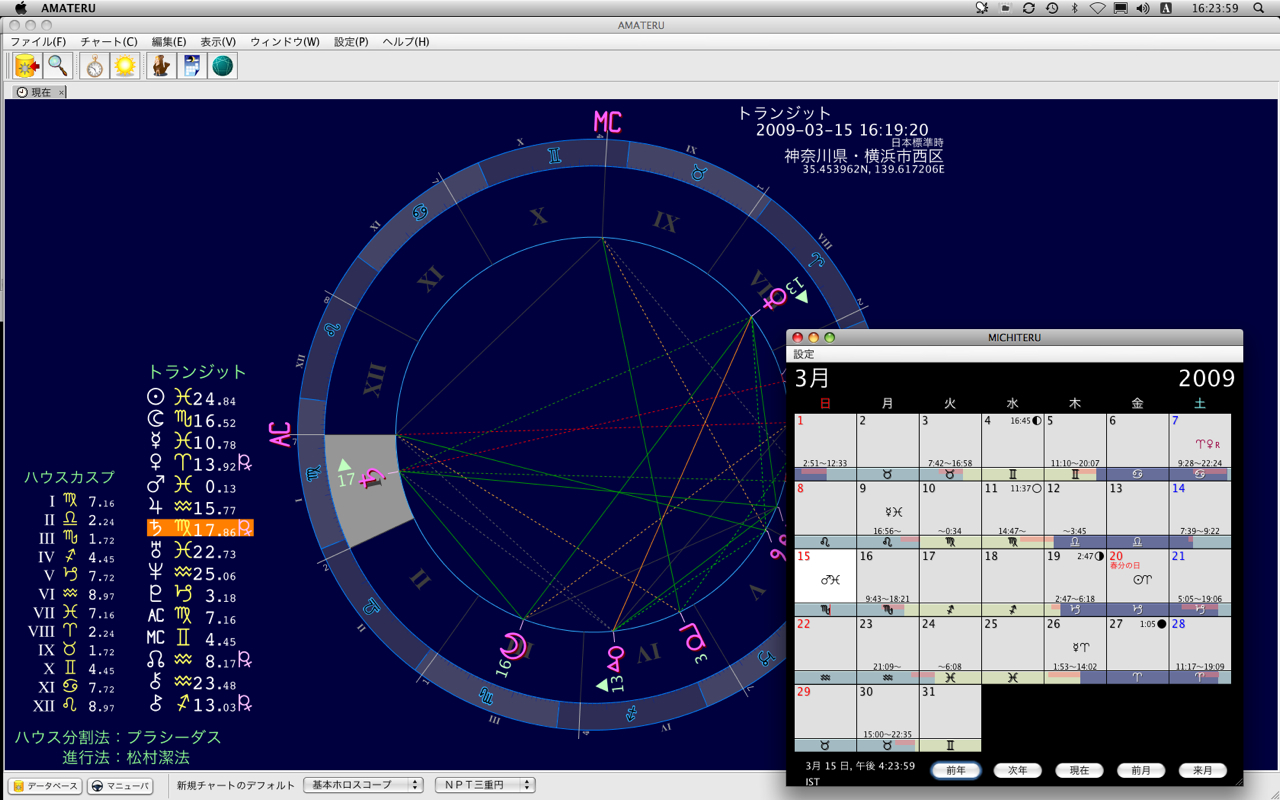Click the MC label on chart
Screen dimensions: 1280x800
[x=608, y=122]
